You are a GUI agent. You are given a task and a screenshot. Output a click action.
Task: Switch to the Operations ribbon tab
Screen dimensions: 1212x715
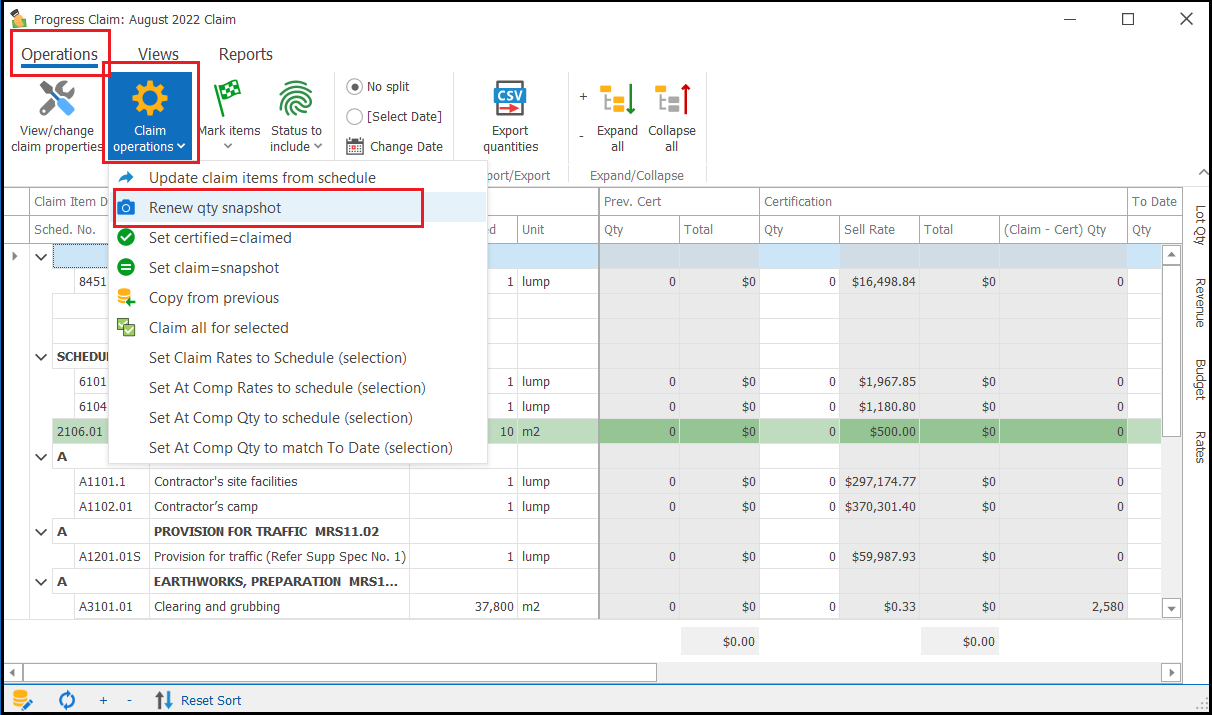59,54
